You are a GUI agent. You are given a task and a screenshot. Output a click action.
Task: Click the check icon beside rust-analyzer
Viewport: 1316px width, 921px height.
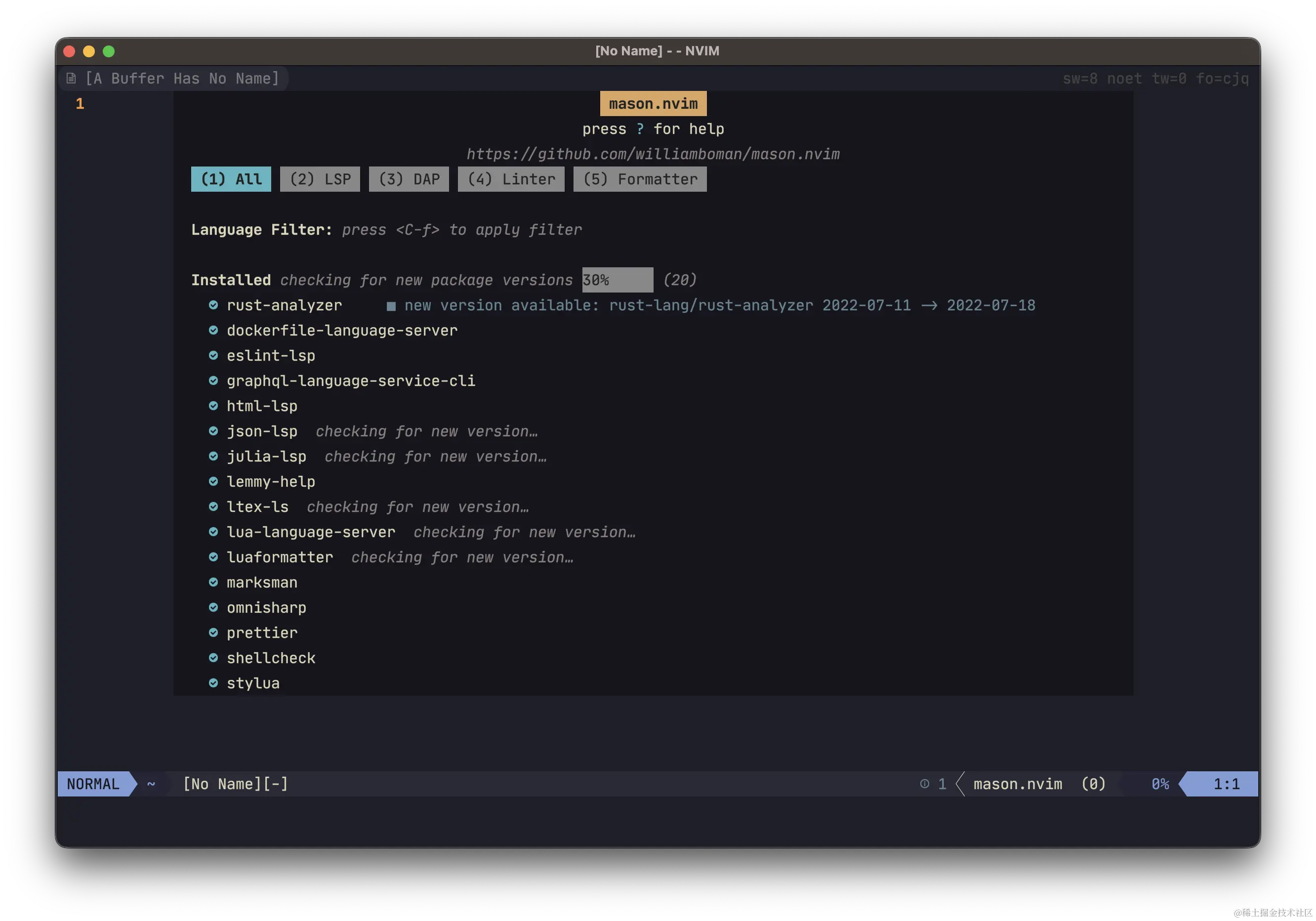point(213,305)
